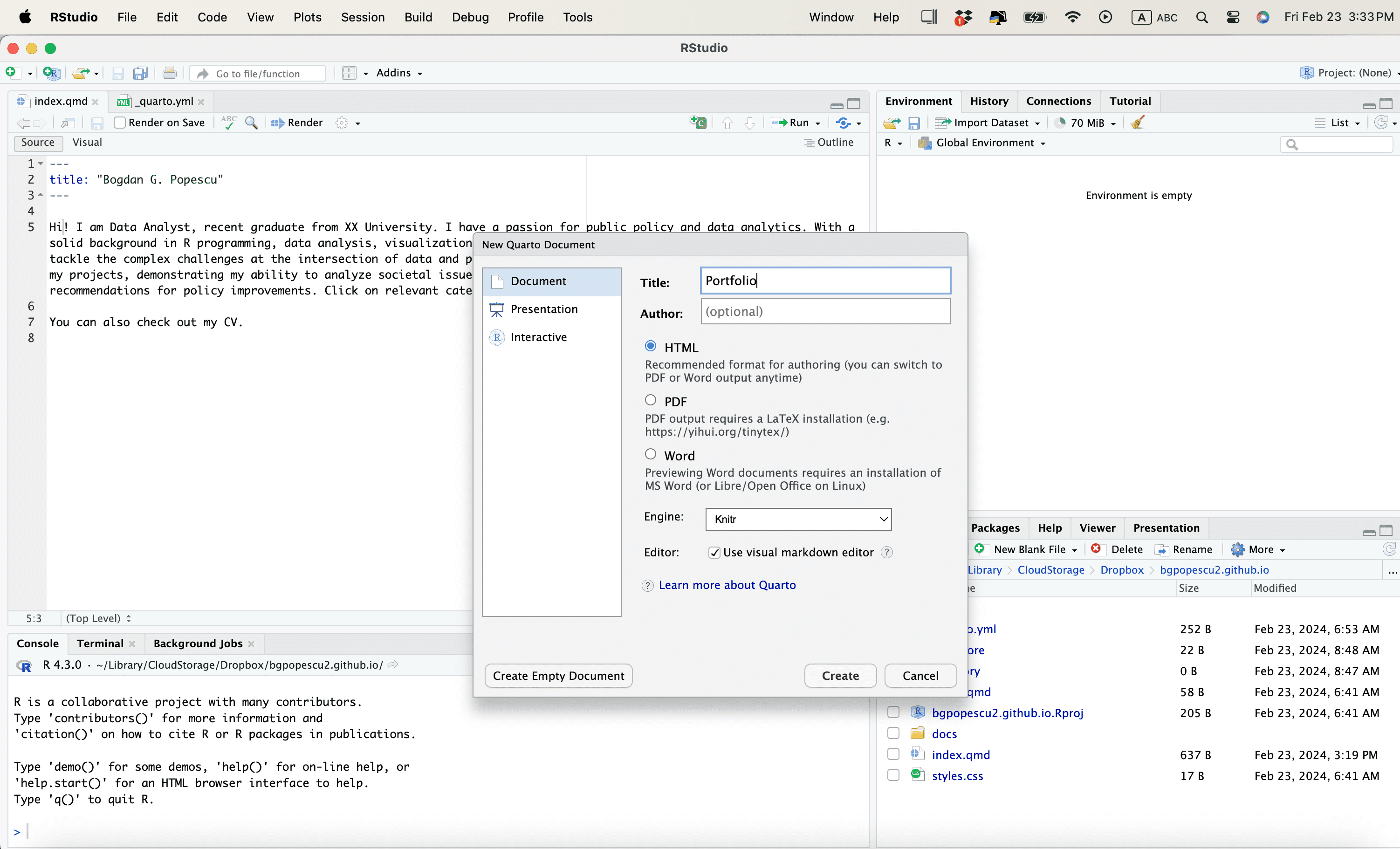Open the Learn more about Quarto link
This screenshot has width=1400, height=849.
click(727, 585)
